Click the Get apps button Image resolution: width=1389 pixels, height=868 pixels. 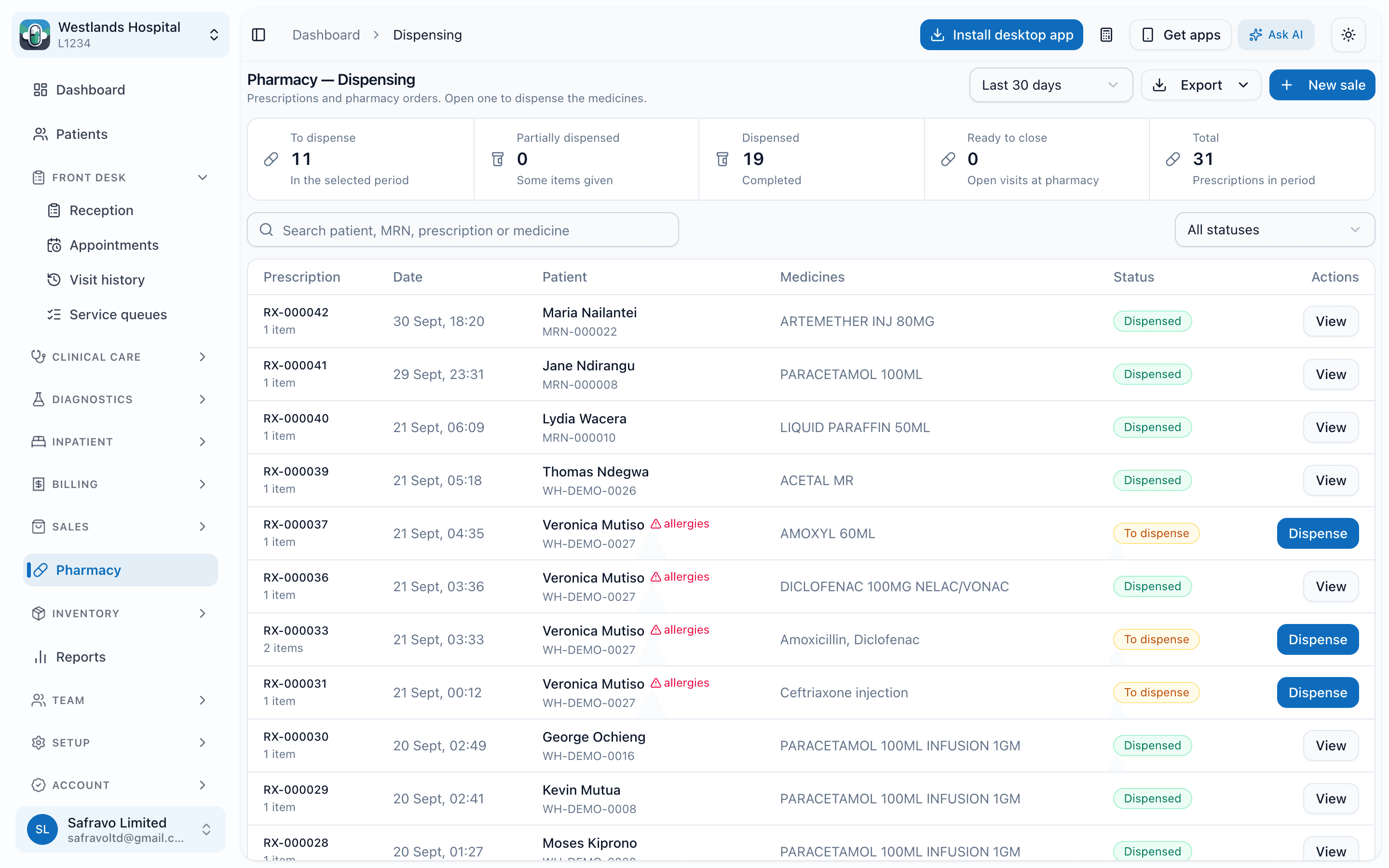click(x=1180, y=35)
